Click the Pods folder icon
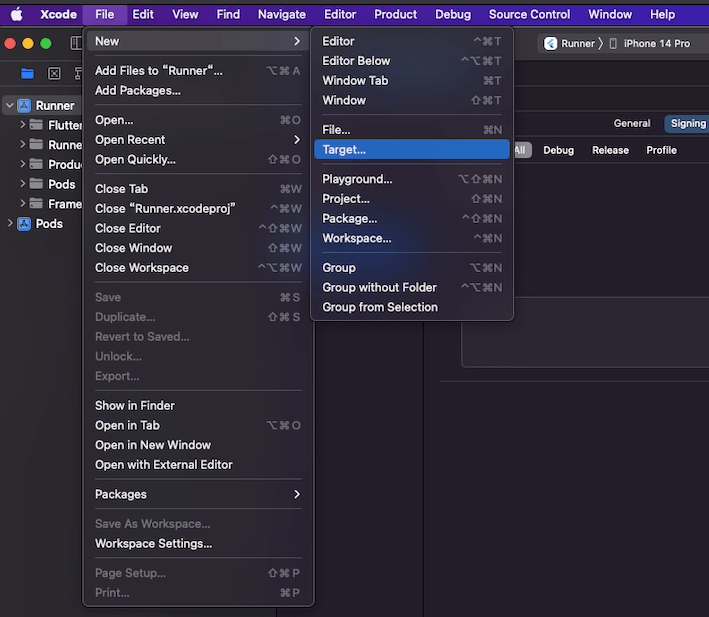Viewport: 709px width, 617px height. tap(36, 184)
